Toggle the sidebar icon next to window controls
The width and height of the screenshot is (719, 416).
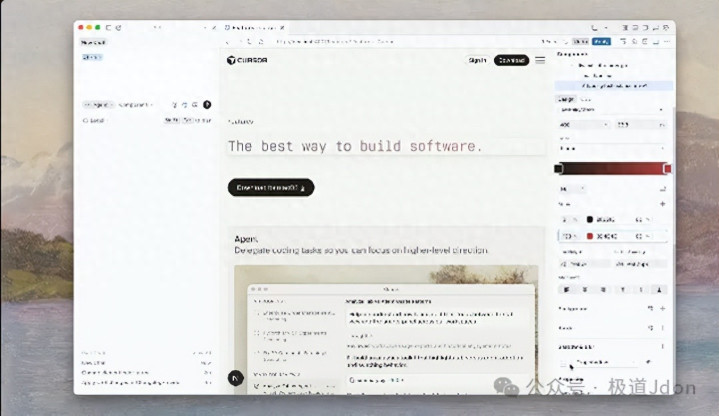pos(109,28)
